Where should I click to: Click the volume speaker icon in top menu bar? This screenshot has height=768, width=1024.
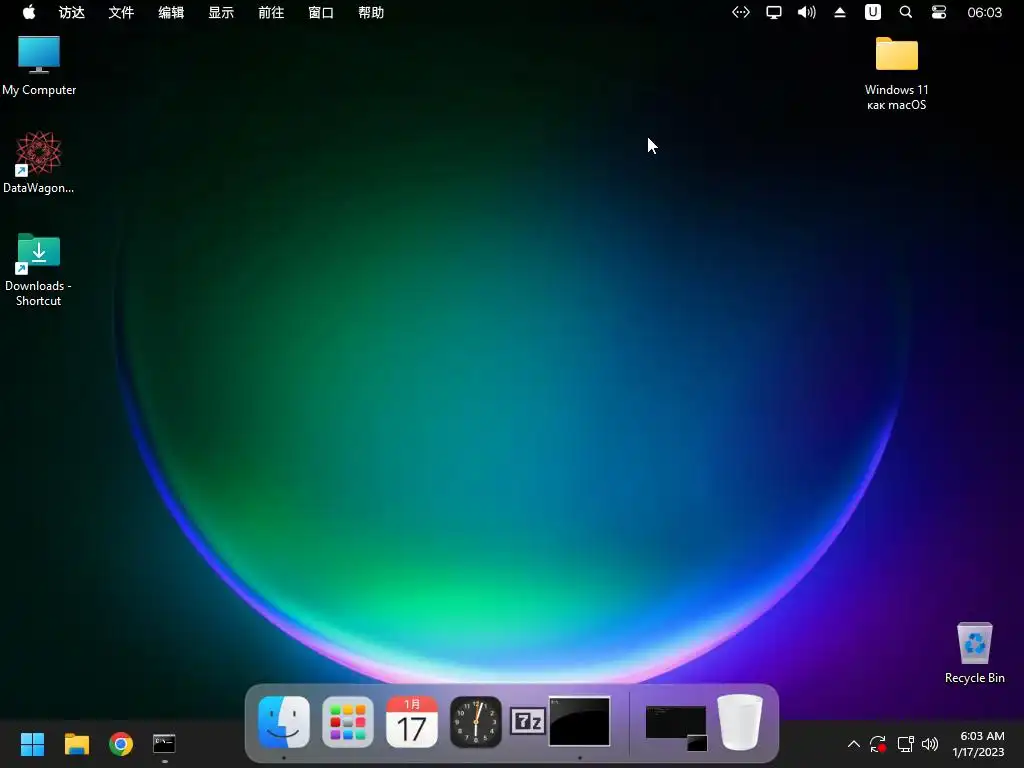[807, 12]
